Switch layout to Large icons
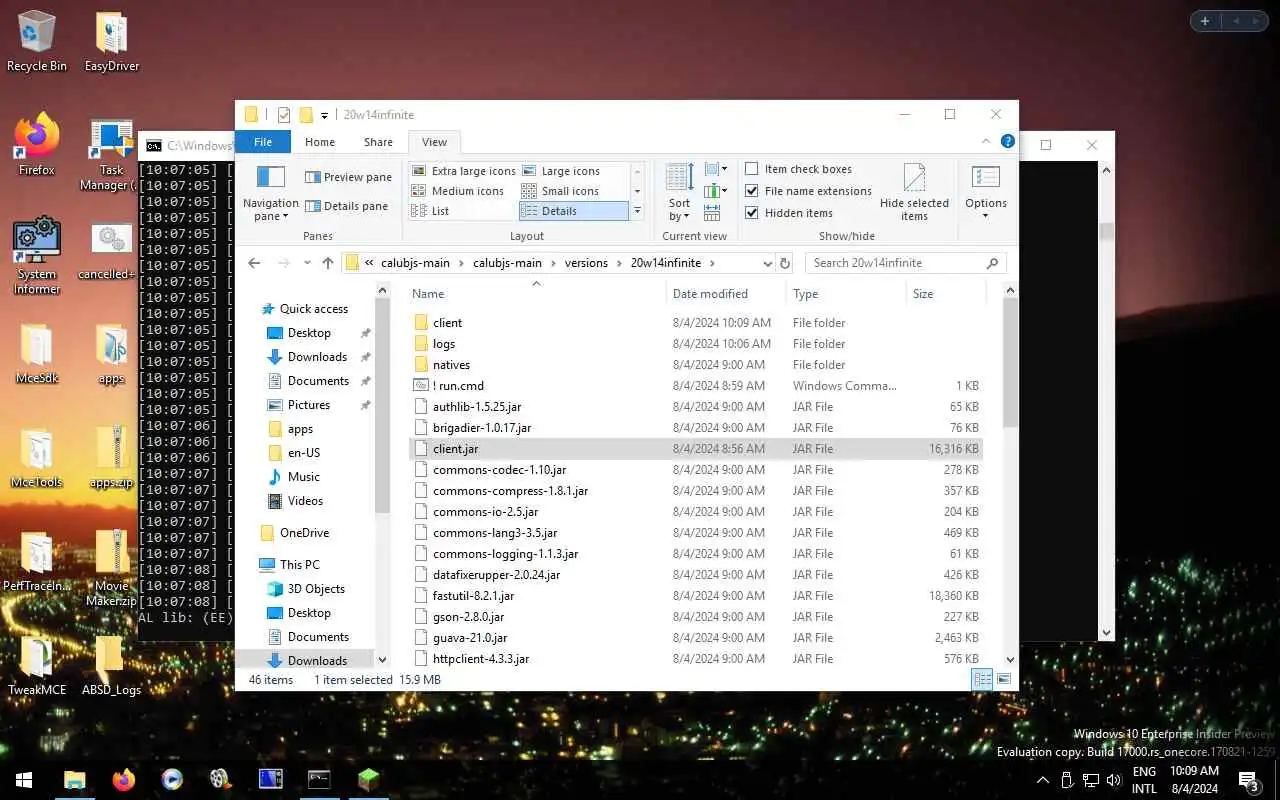This screenshot has width=1280, height=800. [561, 171]
